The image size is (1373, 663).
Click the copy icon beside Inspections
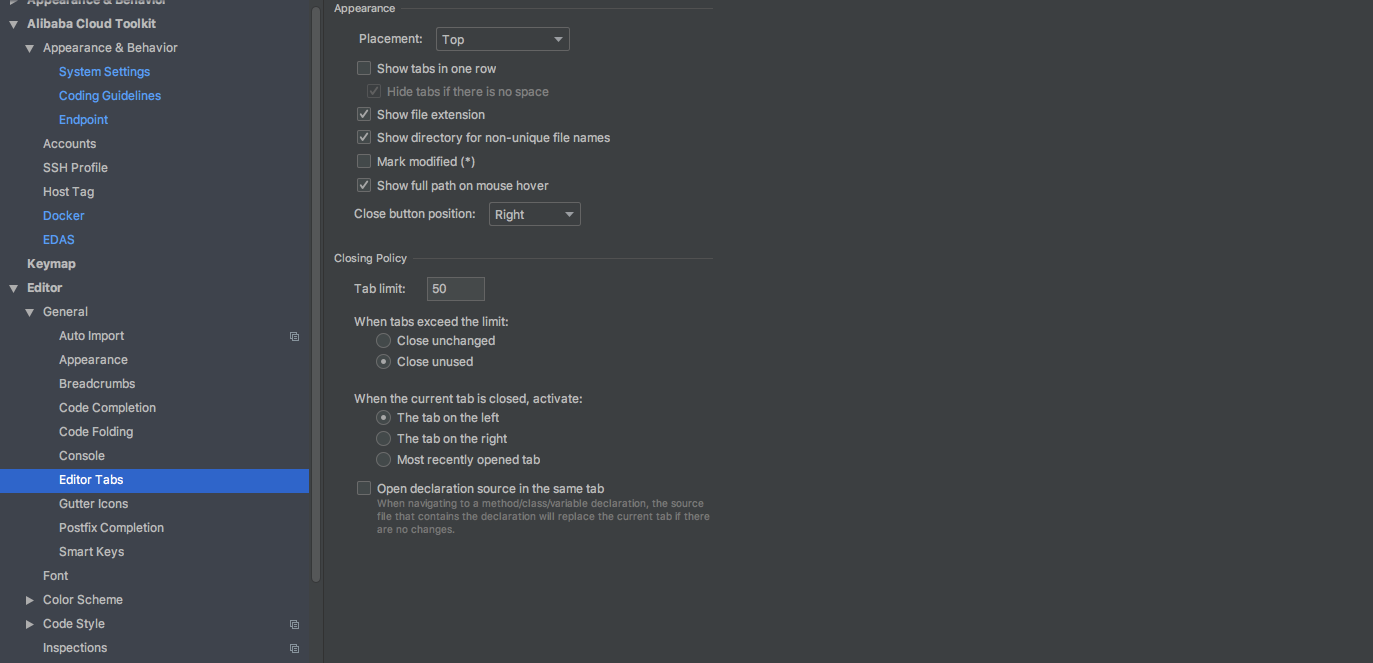click(294, 648)
